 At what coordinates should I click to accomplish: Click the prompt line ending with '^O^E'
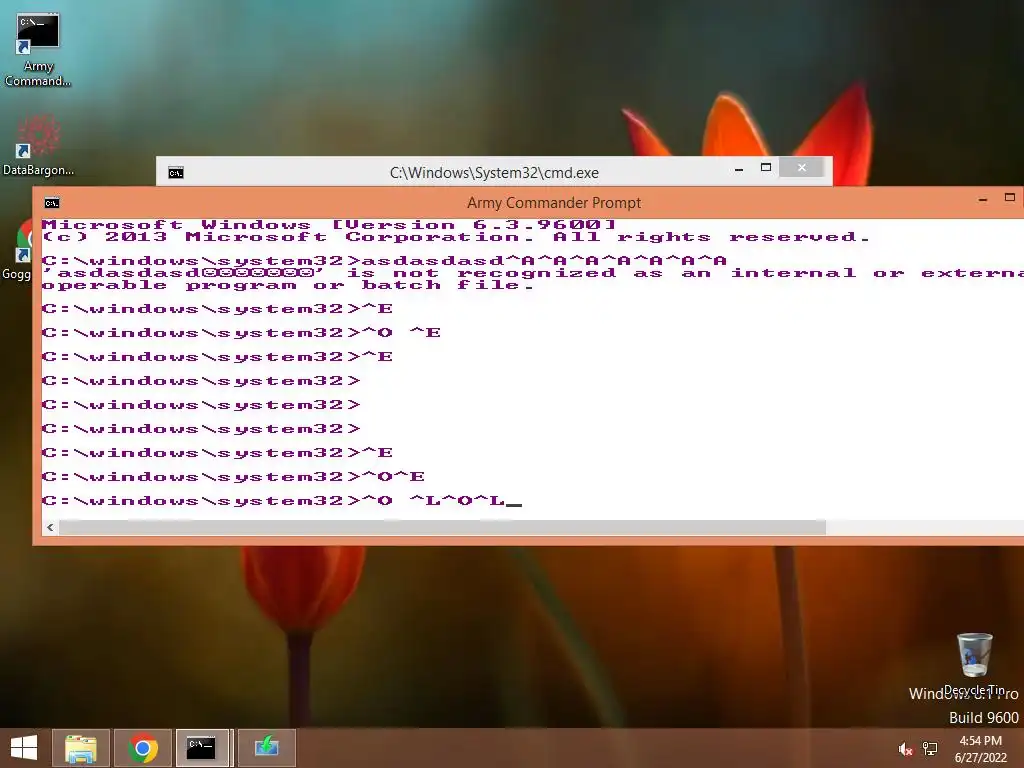pos(233,477)
